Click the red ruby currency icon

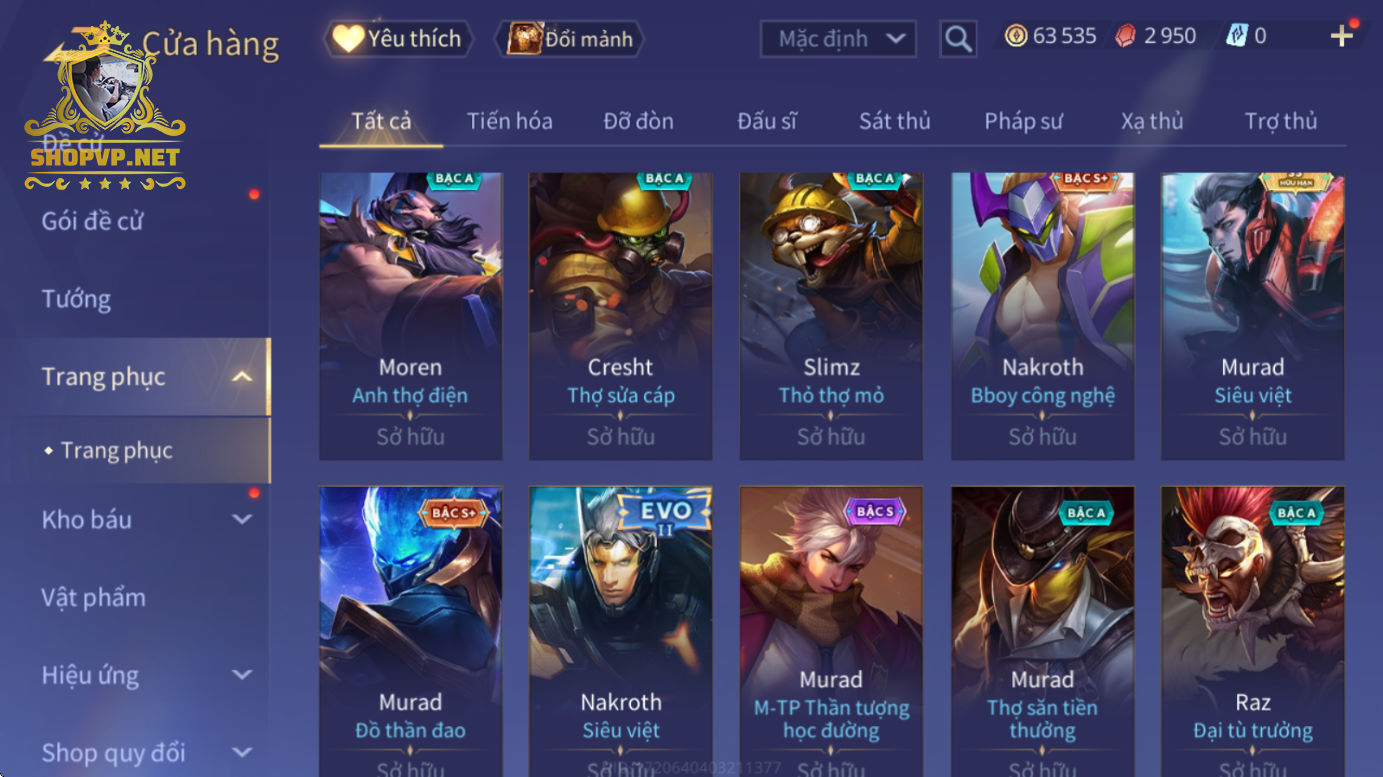coord(1126,36)
